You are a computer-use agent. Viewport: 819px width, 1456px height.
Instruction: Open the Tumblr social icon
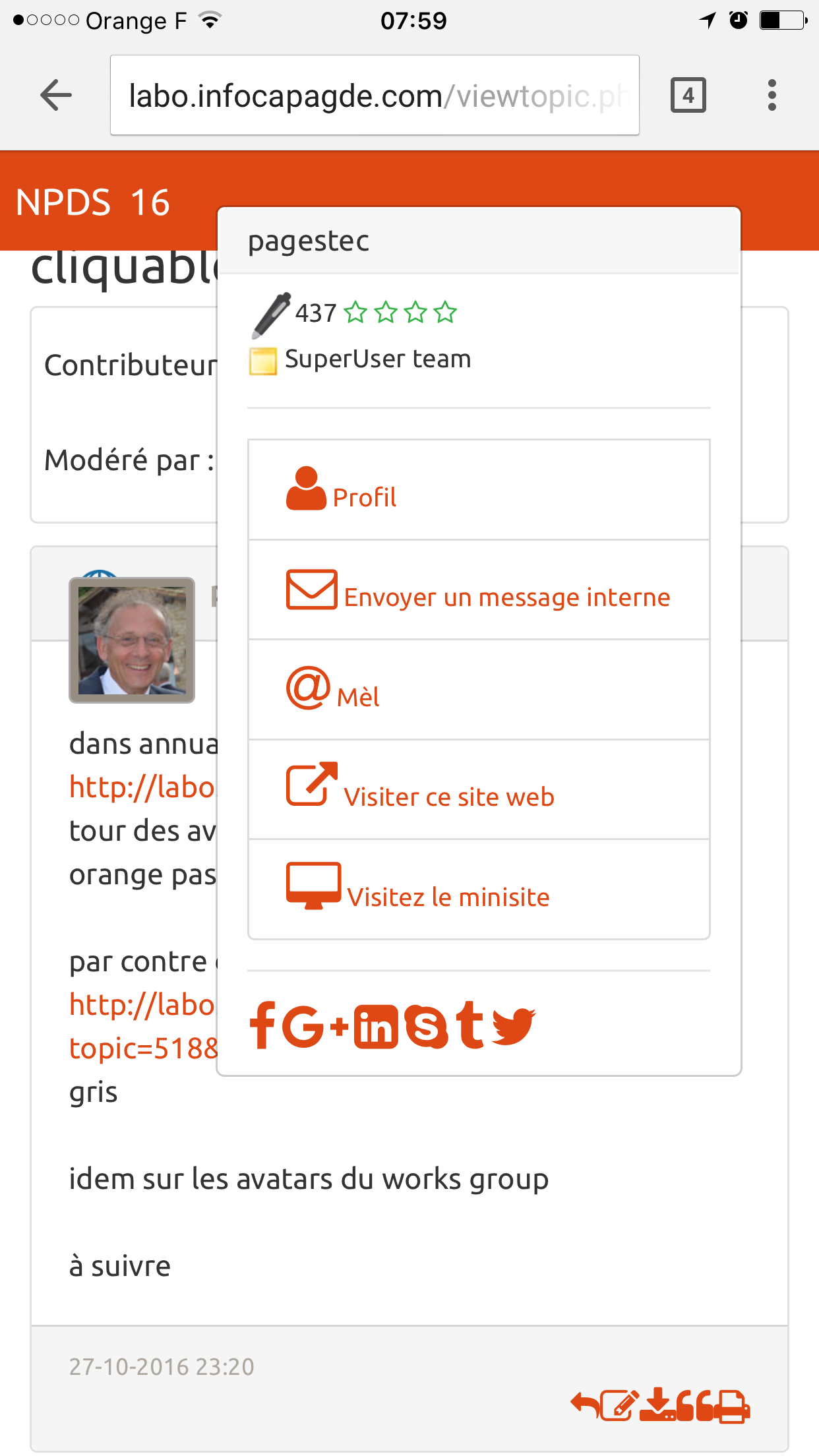[x=470, y=1025]
